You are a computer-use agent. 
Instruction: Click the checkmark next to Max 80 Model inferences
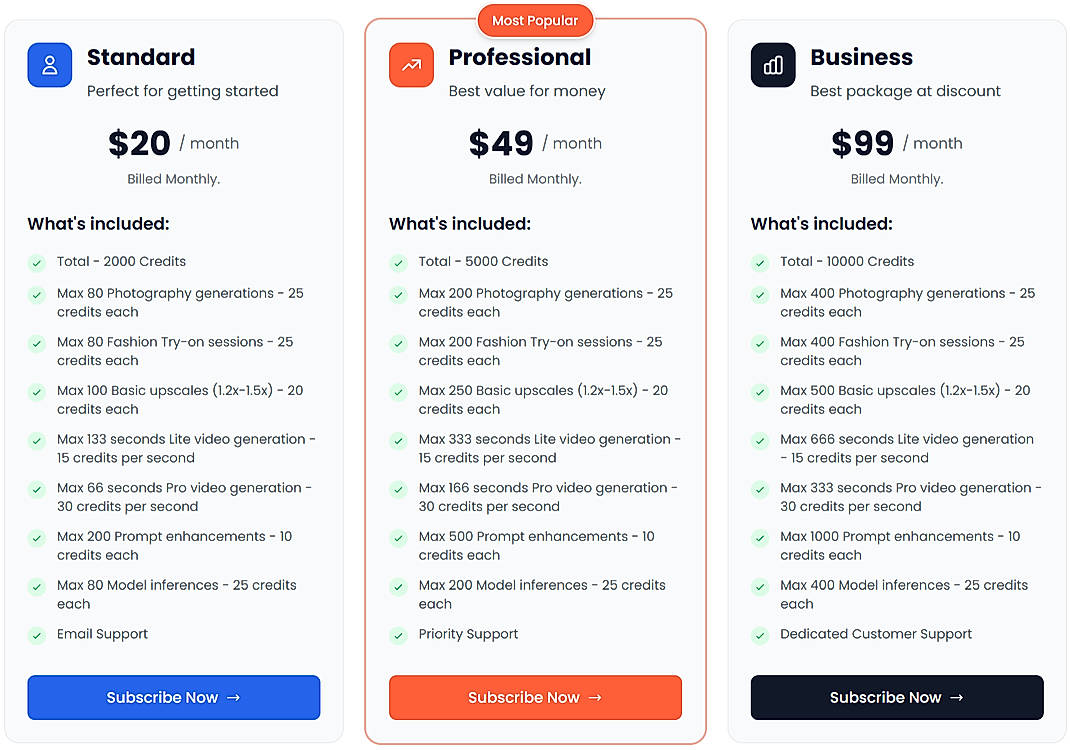pyautogui.click(x=37, y=586)
